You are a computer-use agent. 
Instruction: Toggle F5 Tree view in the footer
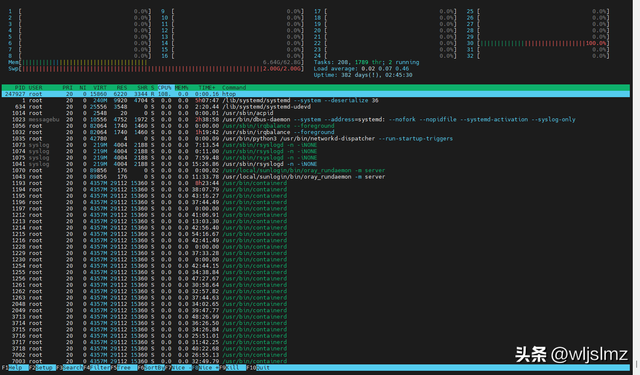(x=124, y=368)
